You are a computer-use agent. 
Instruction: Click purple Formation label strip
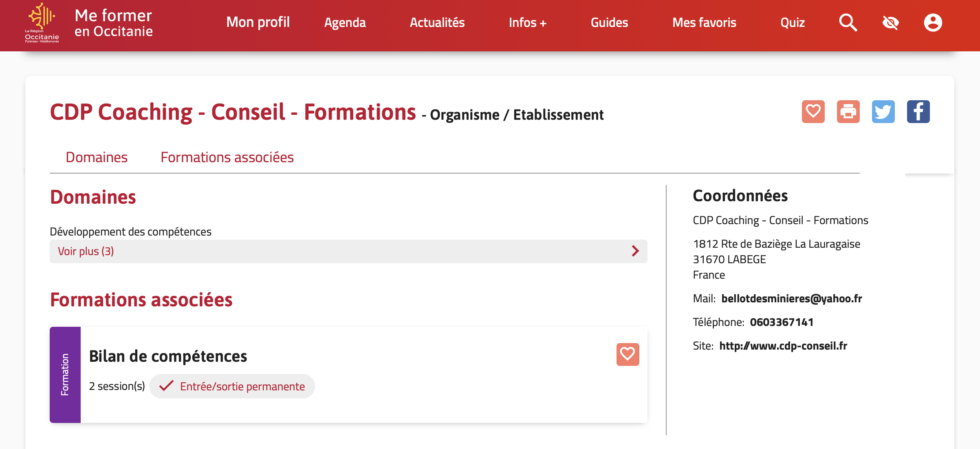click(65, 375)
